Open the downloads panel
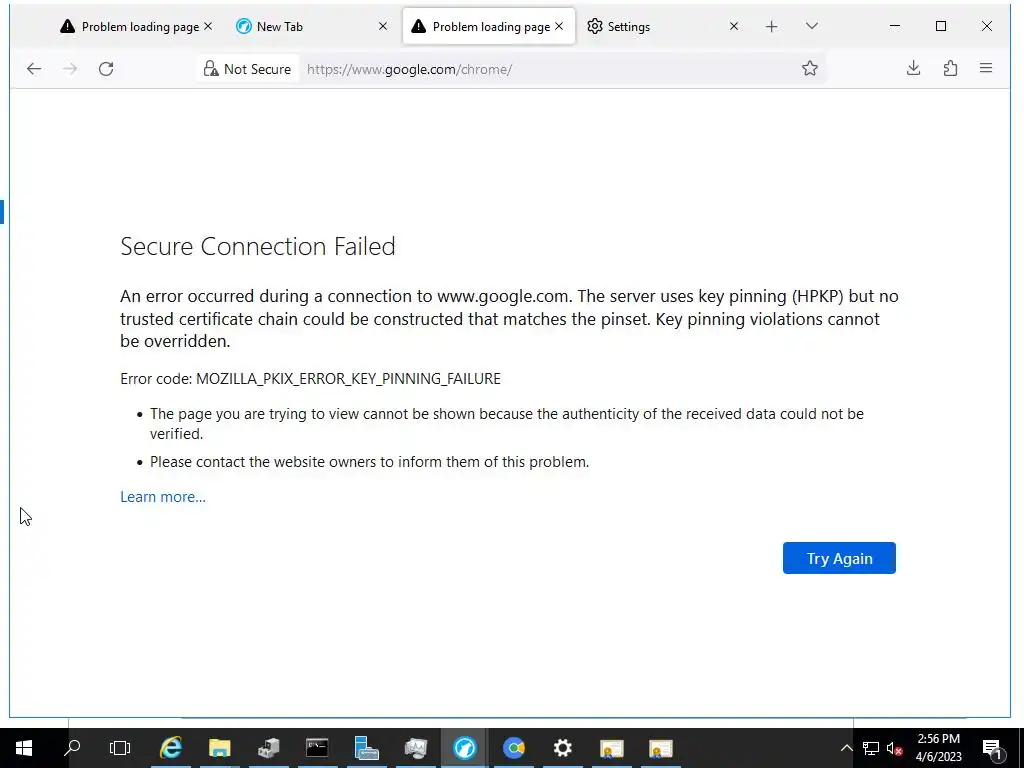 [914, 68]
